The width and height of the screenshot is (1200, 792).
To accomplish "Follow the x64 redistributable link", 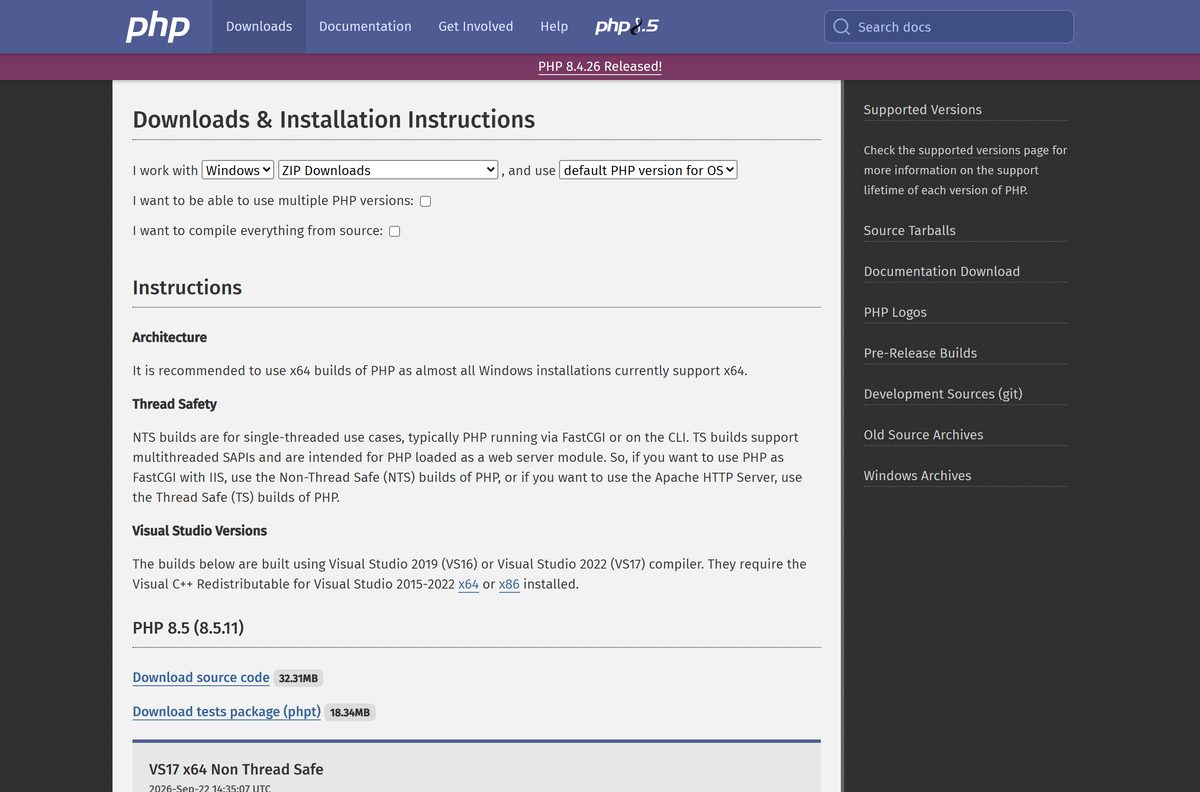I will pyautogui.click(x=468, y=584).
